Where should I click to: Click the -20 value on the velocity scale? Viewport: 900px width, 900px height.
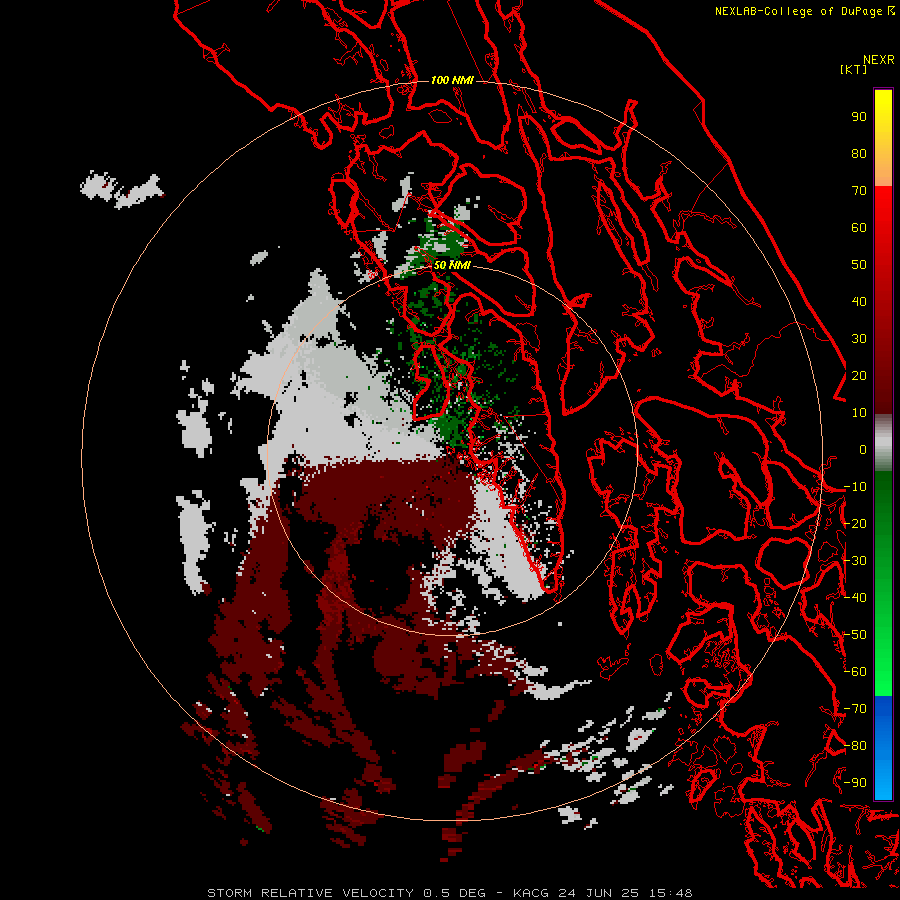click(x=855, y=524)
